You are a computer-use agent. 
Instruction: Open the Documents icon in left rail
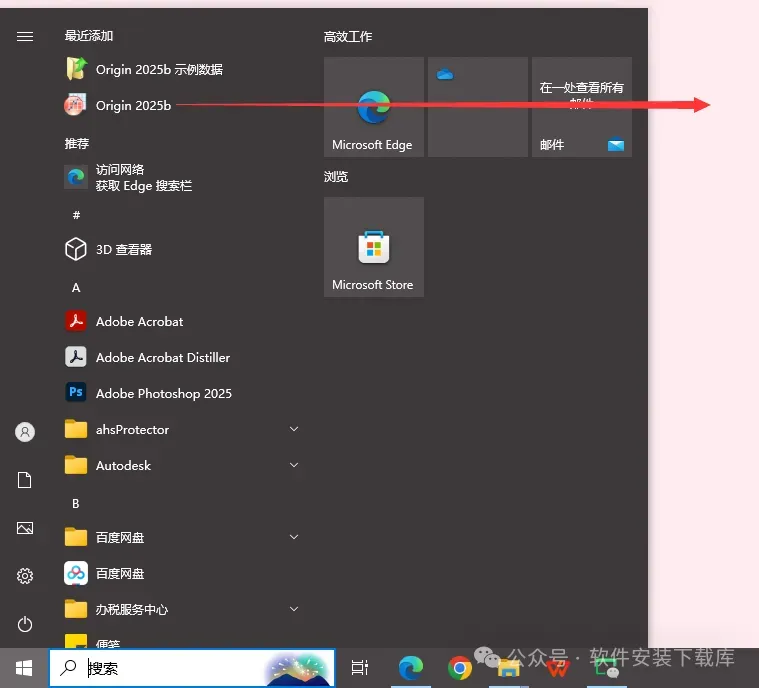25,480
